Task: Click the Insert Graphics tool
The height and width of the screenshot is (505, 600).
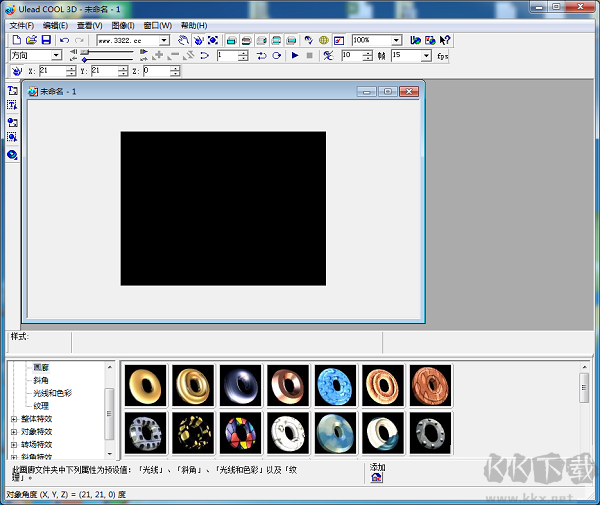Action: pos(12,121)
